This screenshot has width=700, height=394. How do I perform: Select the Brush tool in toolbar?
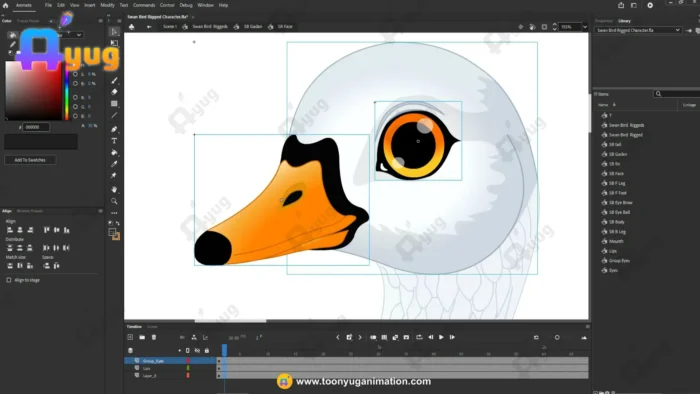[114, 81]
